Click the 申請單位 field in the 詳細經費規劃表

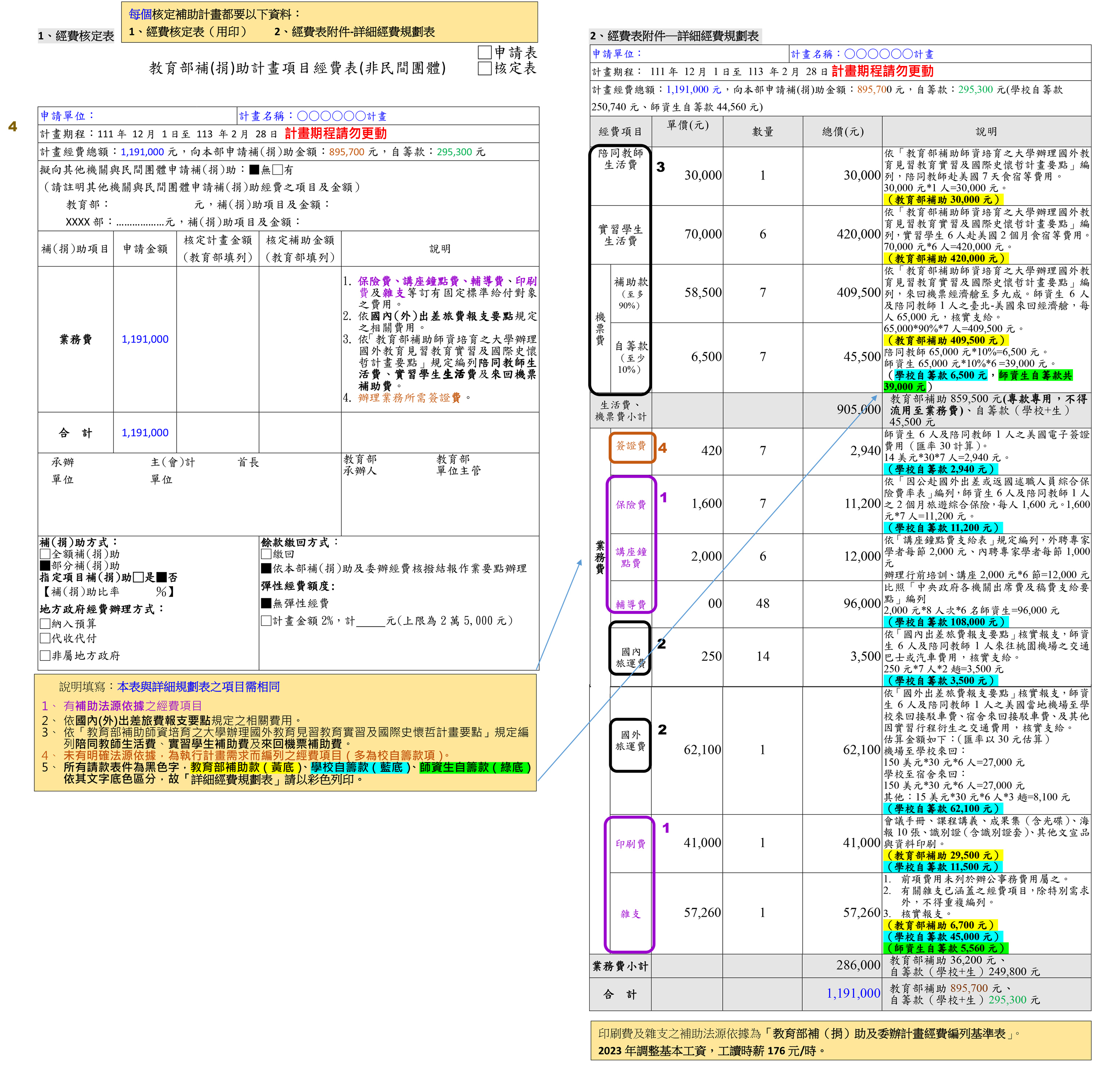click(x=690, y=54)
